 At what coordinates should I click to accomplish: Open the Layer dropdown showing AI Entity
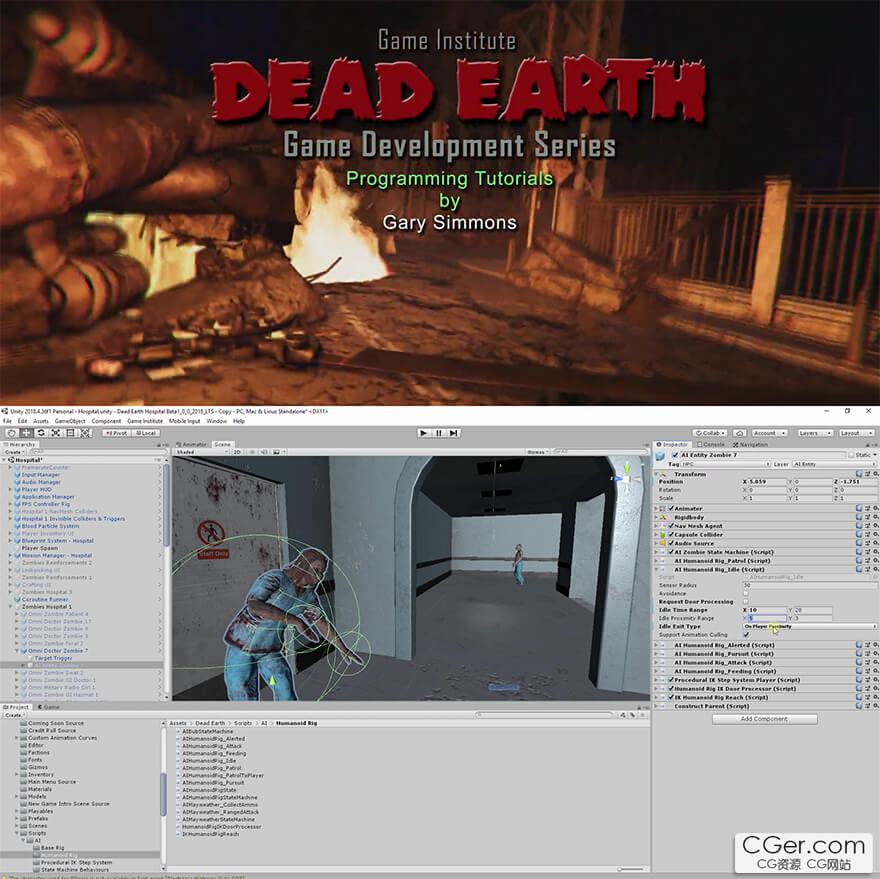coord(834,464)
